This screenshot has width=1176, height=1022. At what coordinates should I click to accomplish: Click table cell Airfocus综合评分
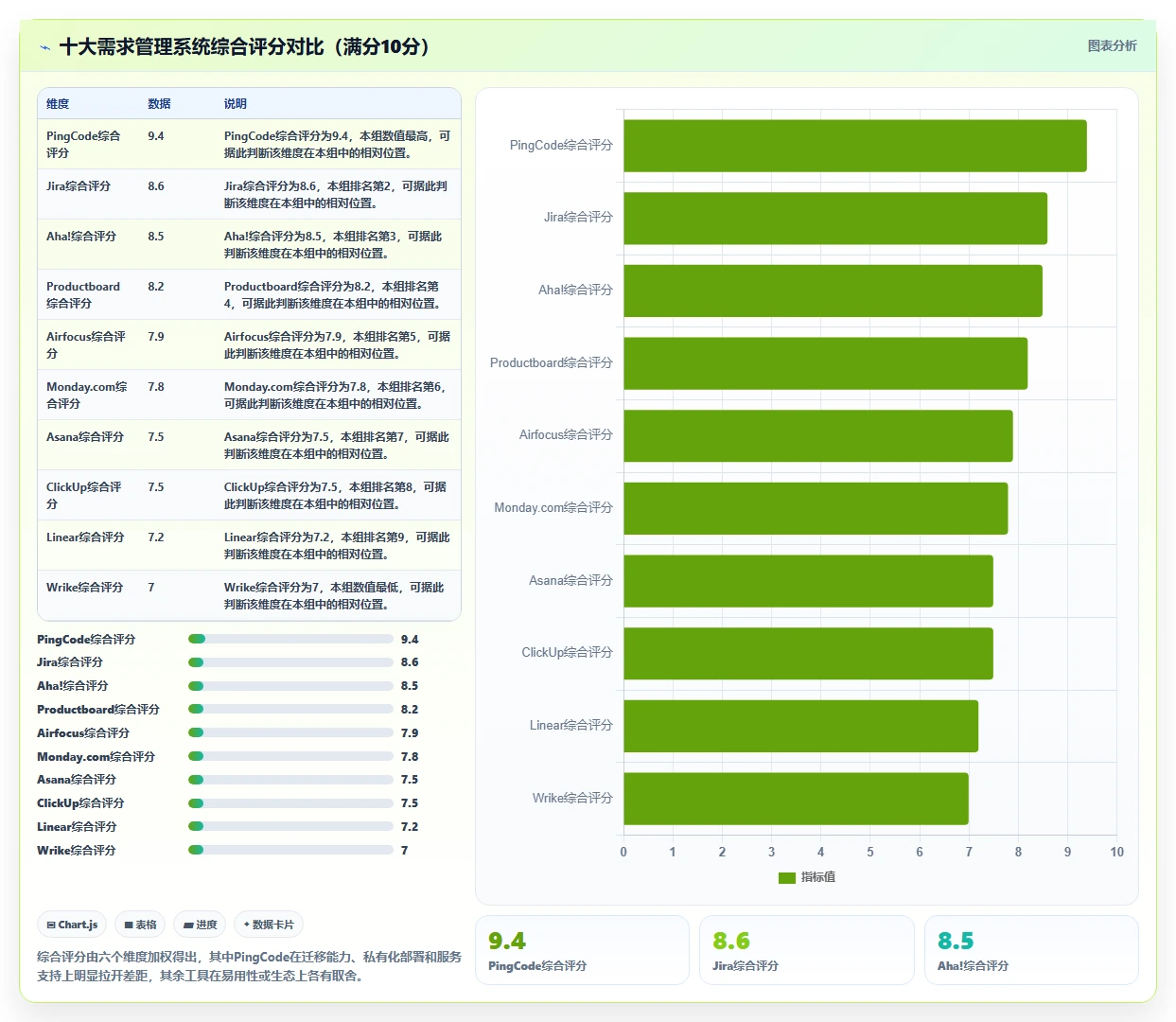(x=86, y=345)
